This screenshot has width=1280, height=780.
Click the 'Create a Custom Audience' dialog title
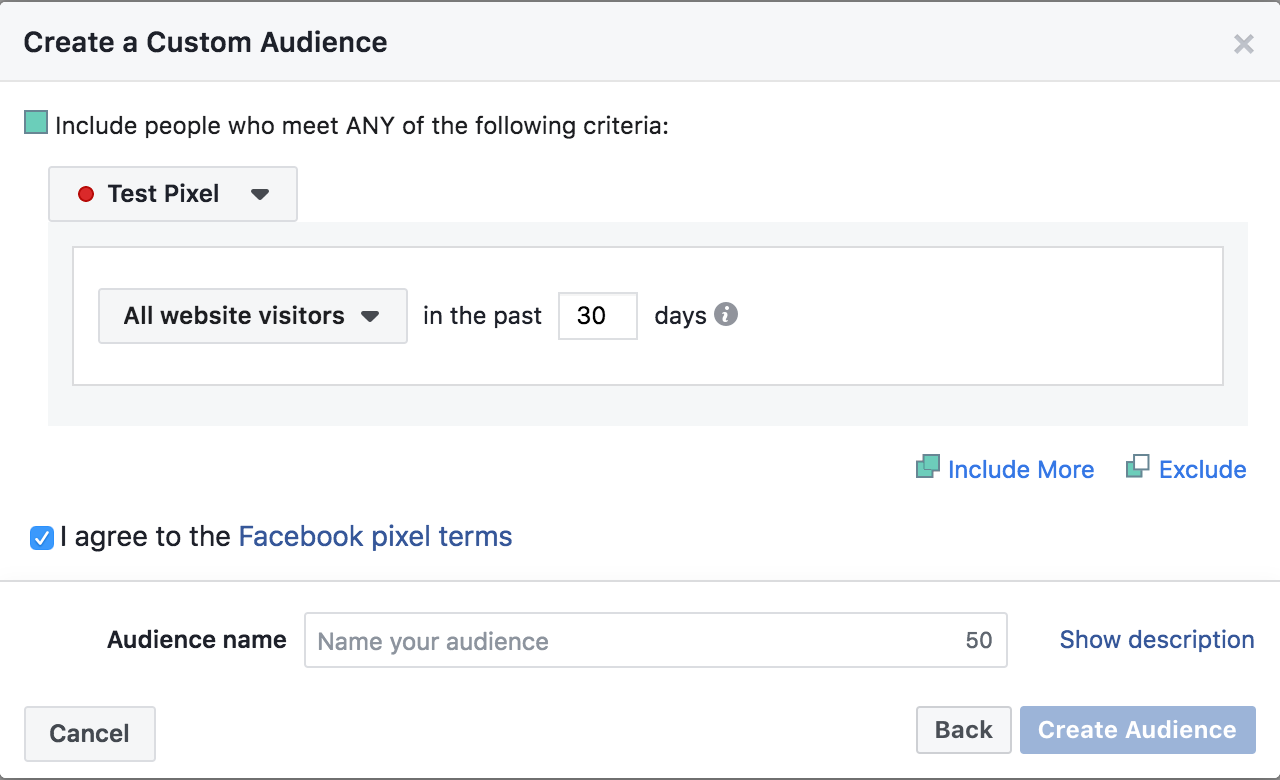point(205,42)
